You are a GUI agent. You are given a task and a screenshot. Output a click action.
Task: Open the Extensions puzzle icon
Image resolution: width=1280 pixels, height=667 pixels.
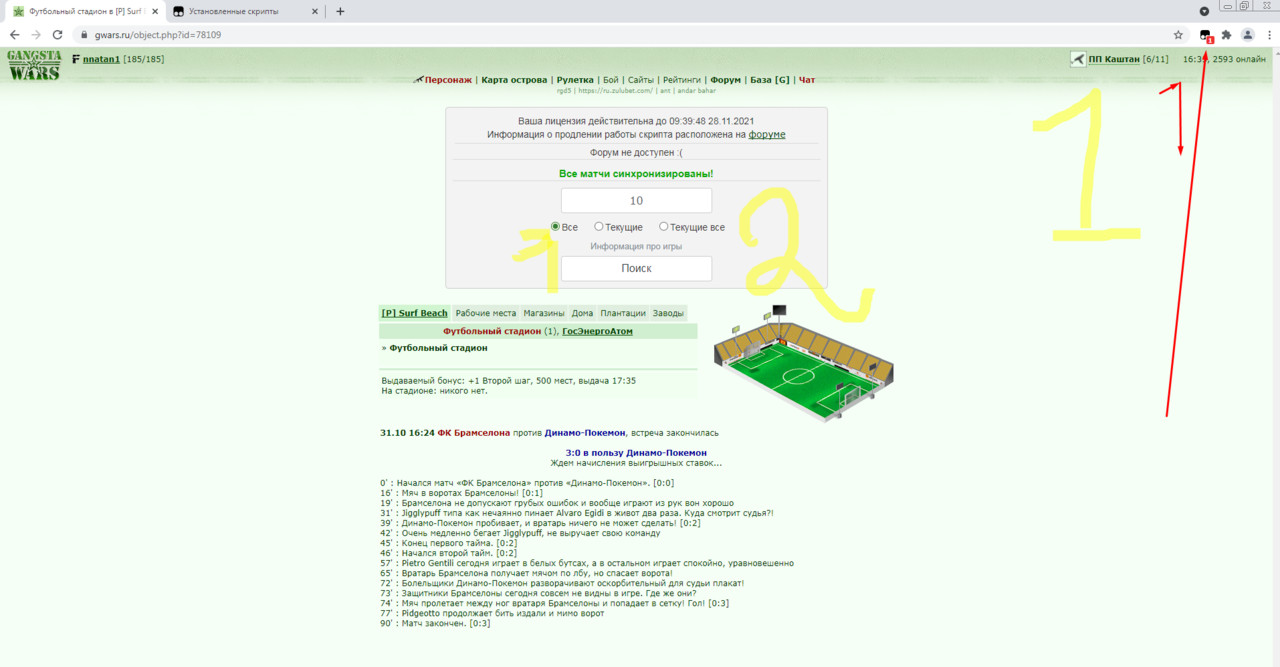[x=1226, y=34]
